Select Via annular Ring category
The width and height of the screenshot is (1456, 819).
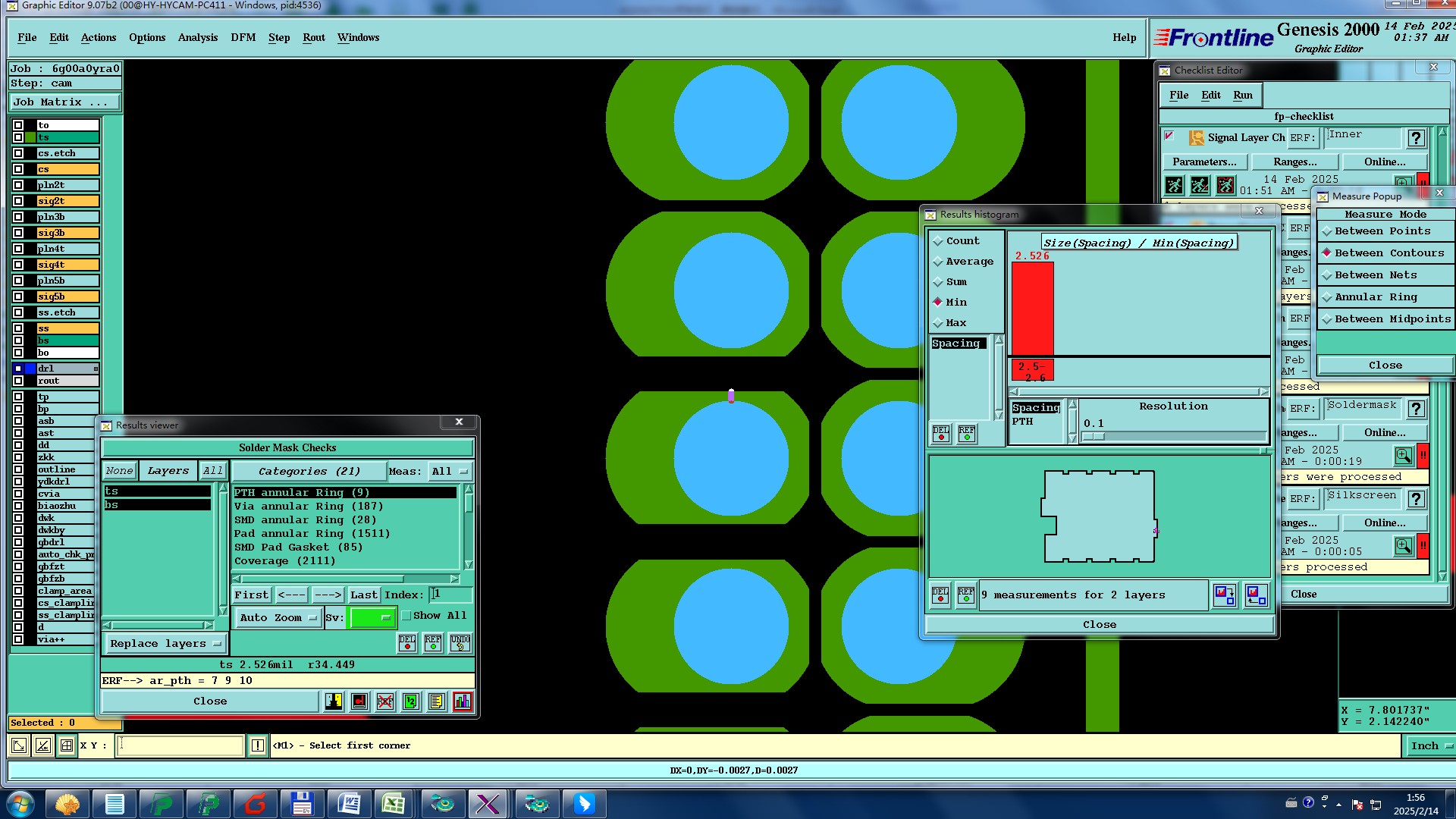click(308, 507)
